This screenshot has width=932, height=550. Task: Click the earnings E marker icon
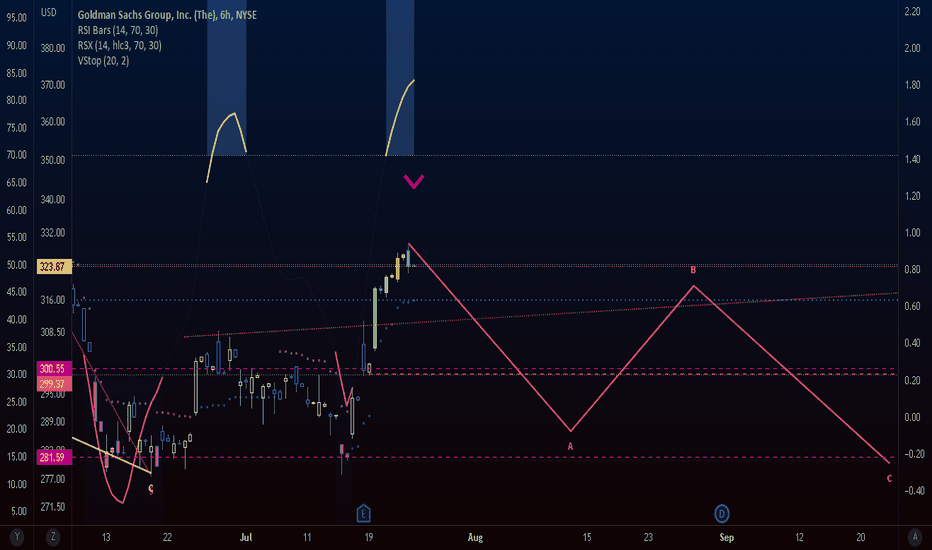click(x=363, y=513)
